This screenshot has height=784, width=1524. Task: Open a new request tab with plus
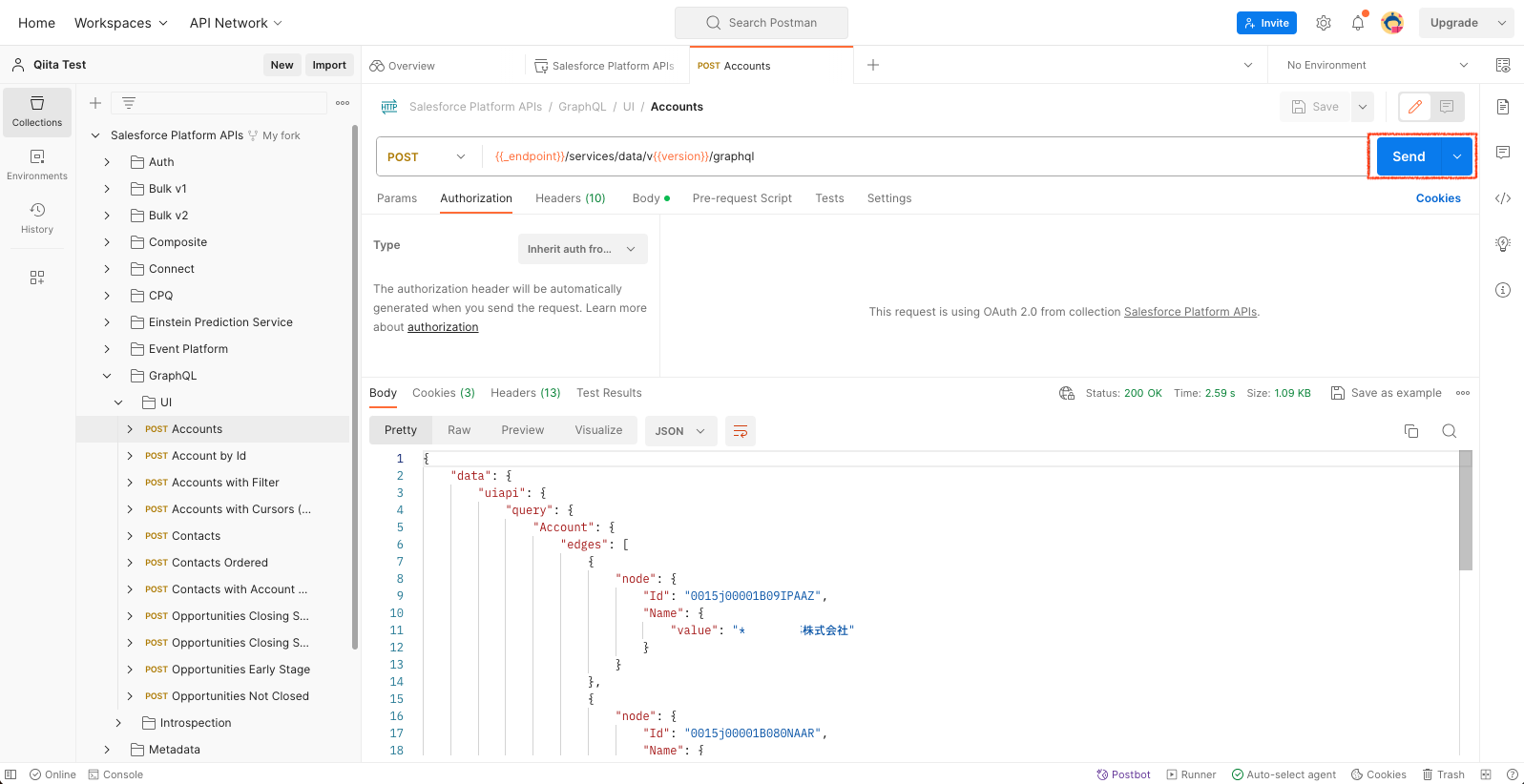(x=873, y=65)
